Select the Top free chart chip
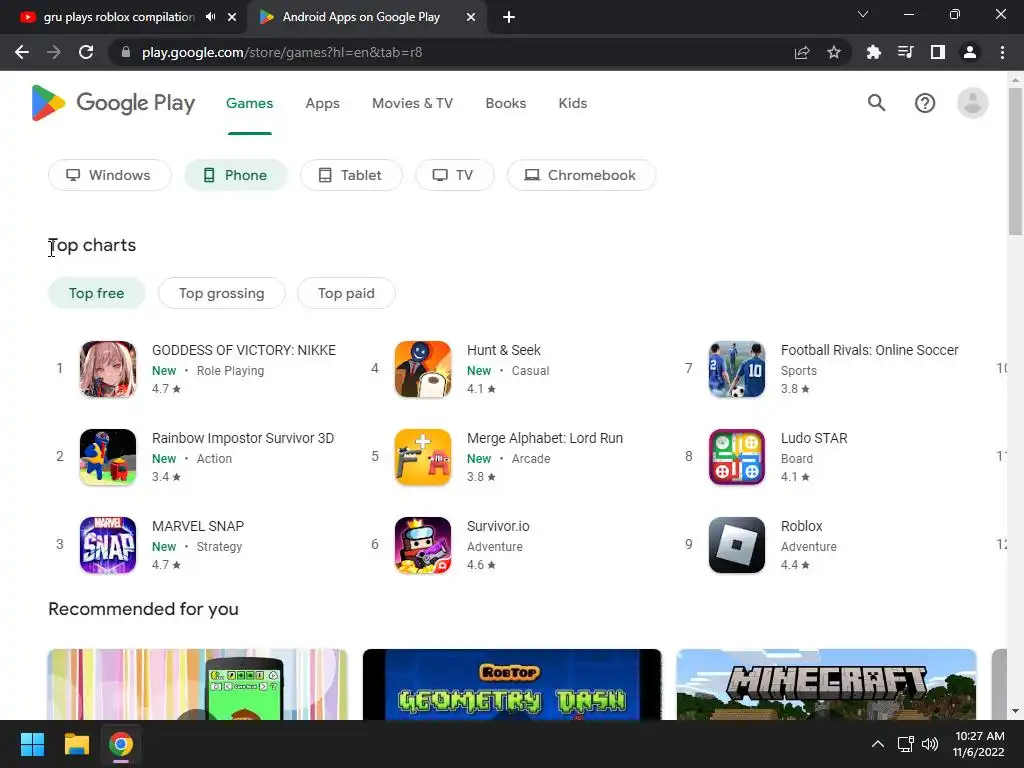1024x768 pixels. click(97, 293)
